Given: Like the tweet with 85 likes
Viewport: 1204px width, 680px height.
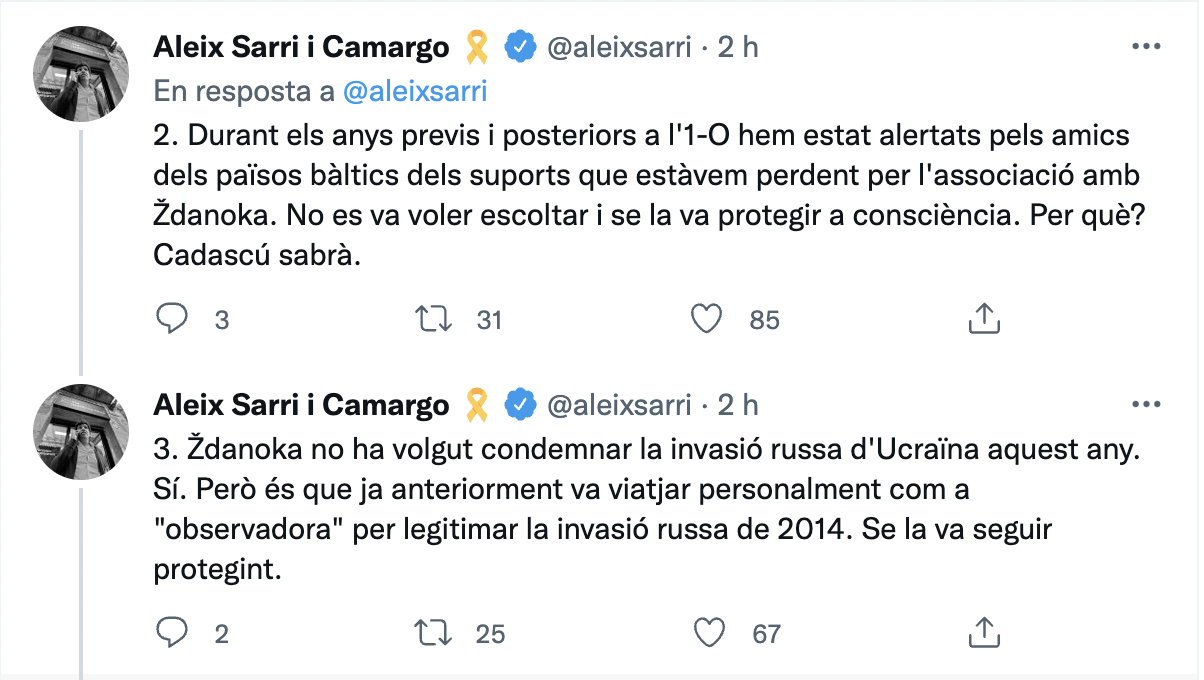Looking at the screenshot, I should (707, 319).
